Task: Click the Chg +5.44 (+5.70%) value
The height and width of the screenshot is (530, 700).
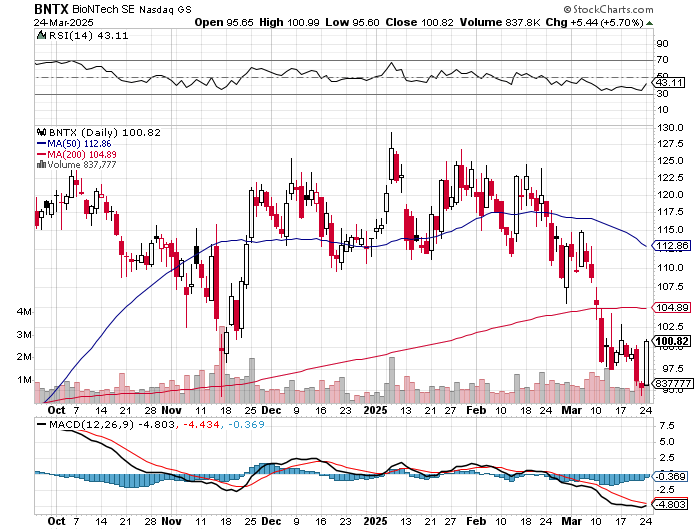Action: pos(595,22)
